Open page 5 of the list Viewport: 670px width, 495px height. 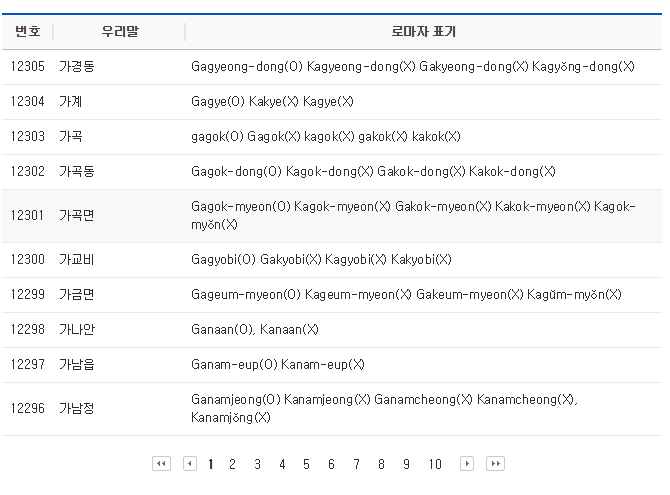[306, 464]
